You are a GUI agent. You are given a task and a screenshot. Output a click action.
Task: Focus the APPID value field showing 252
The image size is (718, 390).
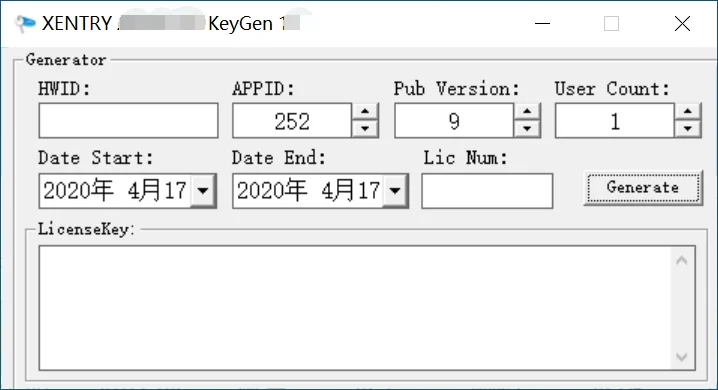coord(292,120)
